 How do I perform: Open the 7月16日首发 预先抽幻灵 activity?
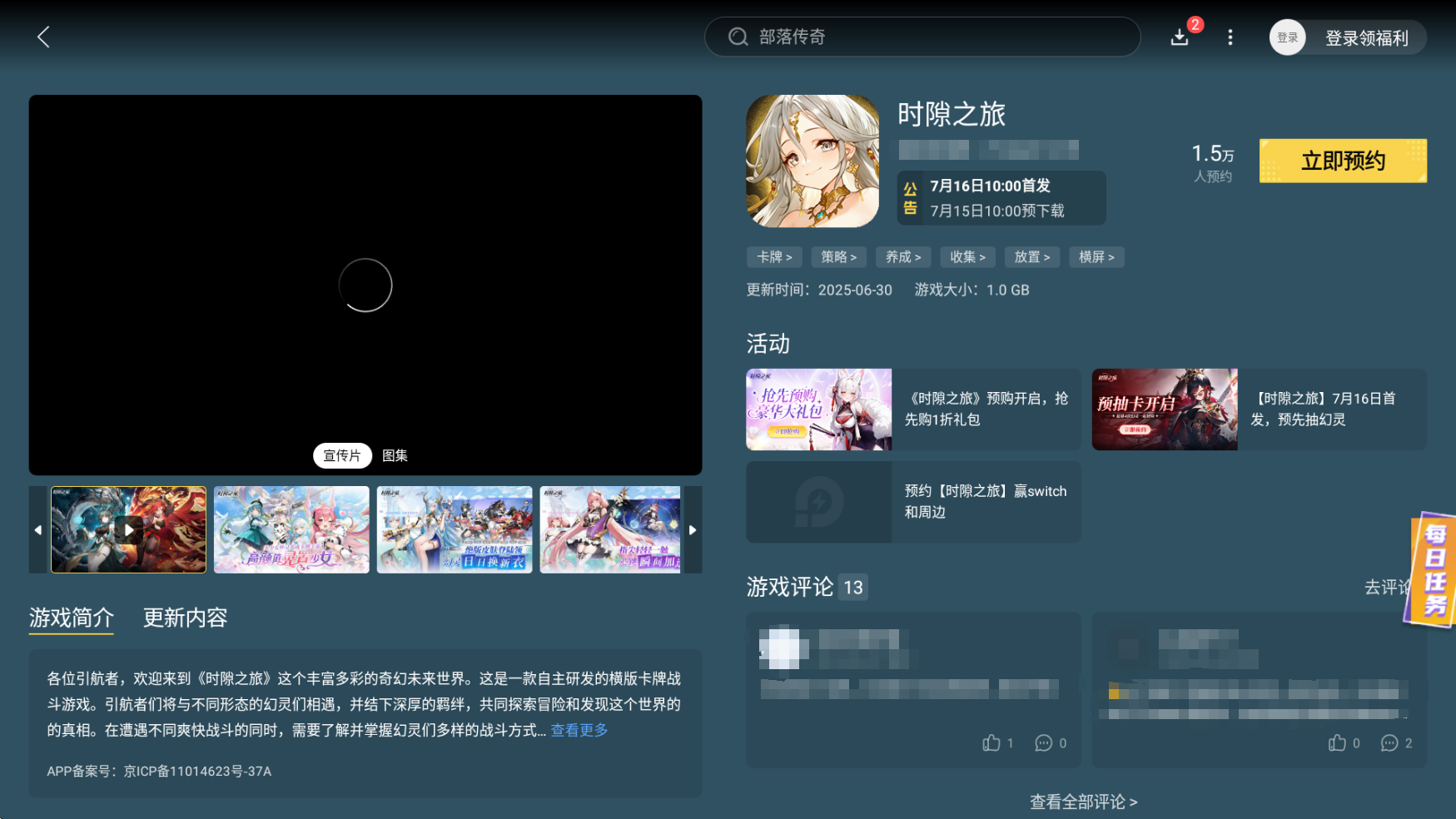coord(1260,409)
